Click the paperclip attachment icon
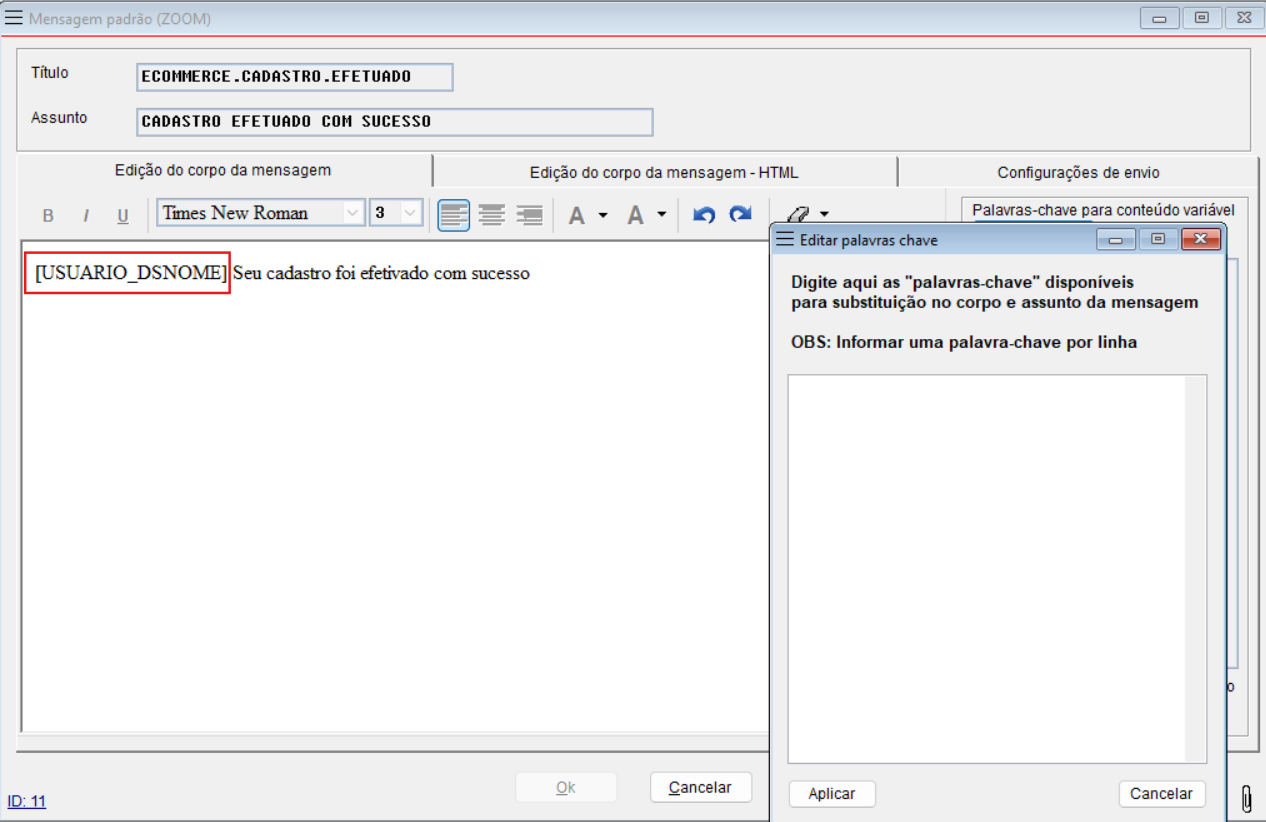 (x=1246, y=798)
